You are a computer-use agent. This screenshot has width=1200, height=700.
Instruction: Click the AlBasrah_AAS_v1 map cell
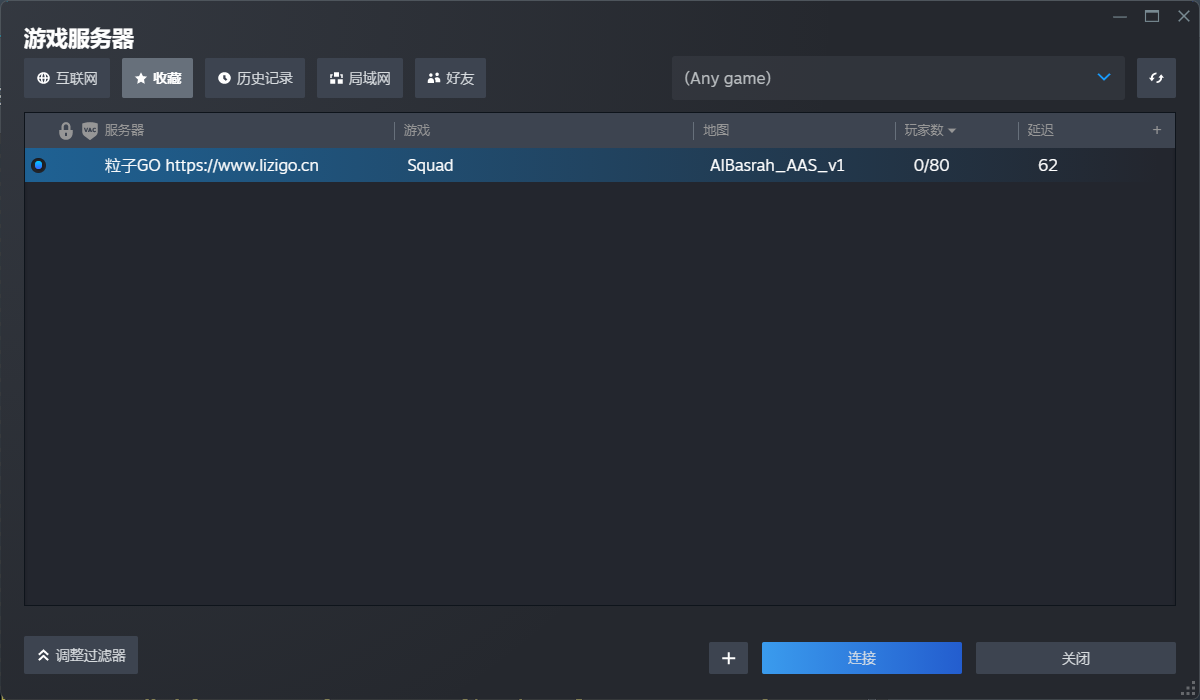click(777, 166)
